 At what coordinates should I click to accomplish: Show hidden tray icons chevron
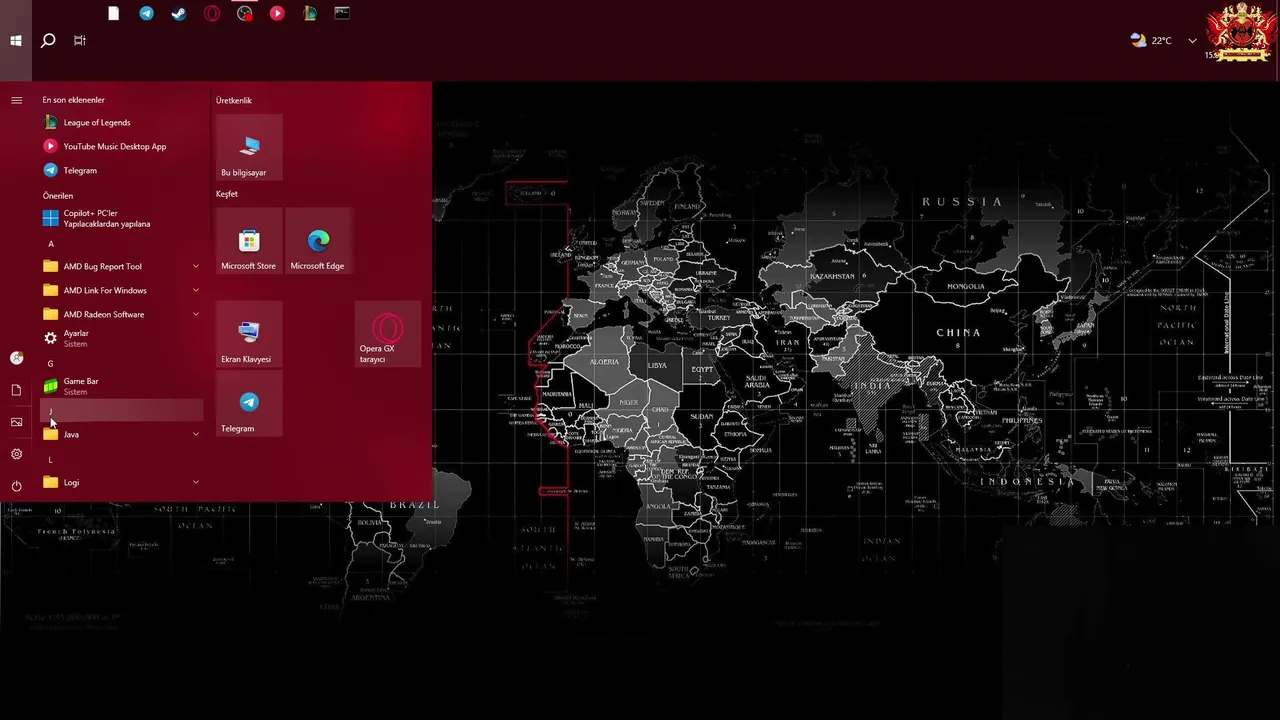1192,41
